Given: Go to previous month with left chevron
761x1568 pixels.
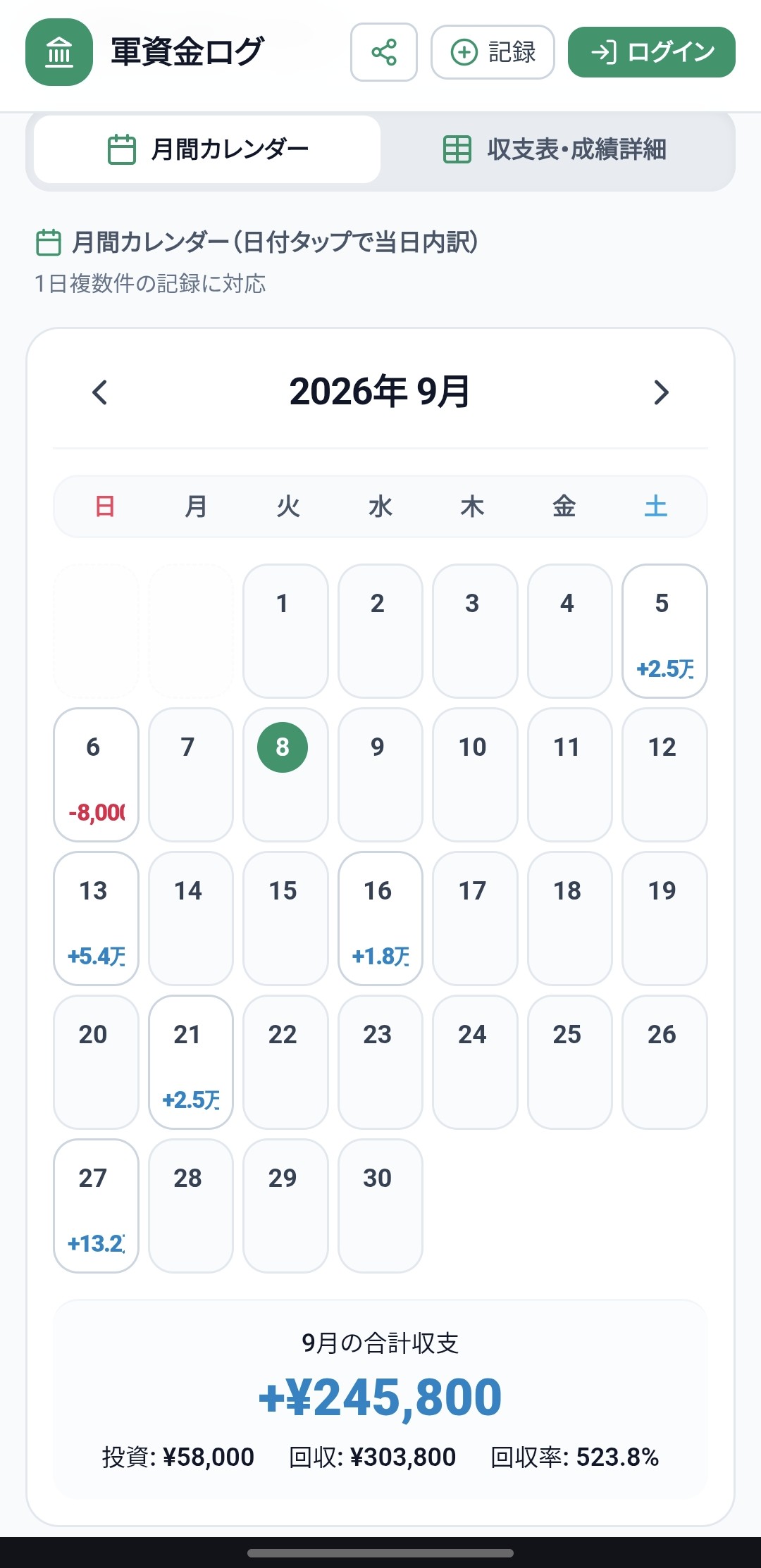Looking at the screenshot, I should (x=100, y=392).
